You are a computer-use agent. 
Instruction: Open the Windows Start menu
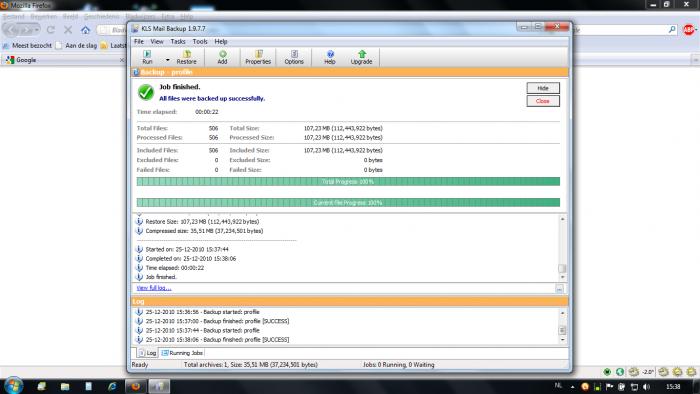pos(13,386)
